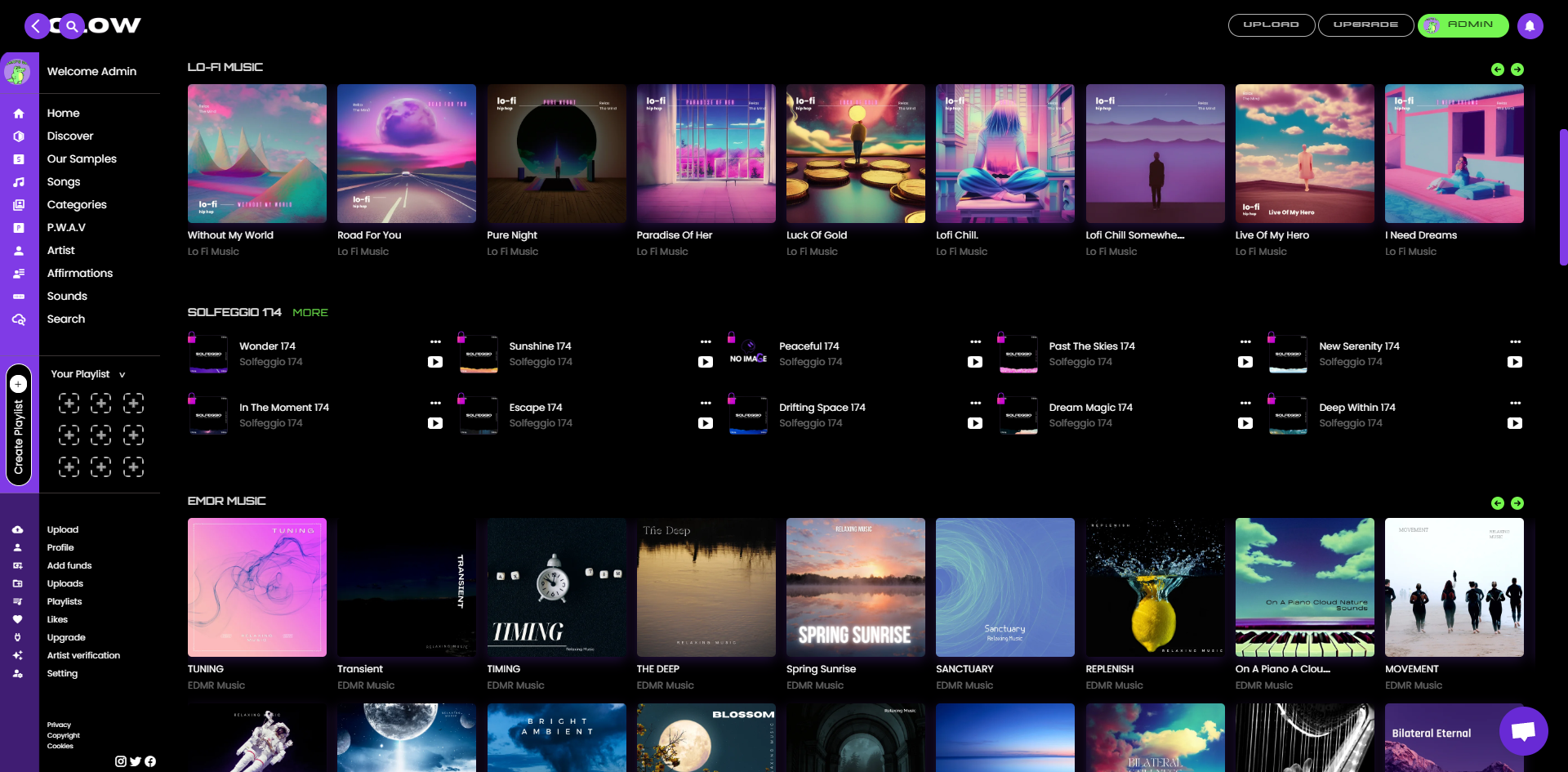Switch to the P.W.A.V sidebar section

19,227
